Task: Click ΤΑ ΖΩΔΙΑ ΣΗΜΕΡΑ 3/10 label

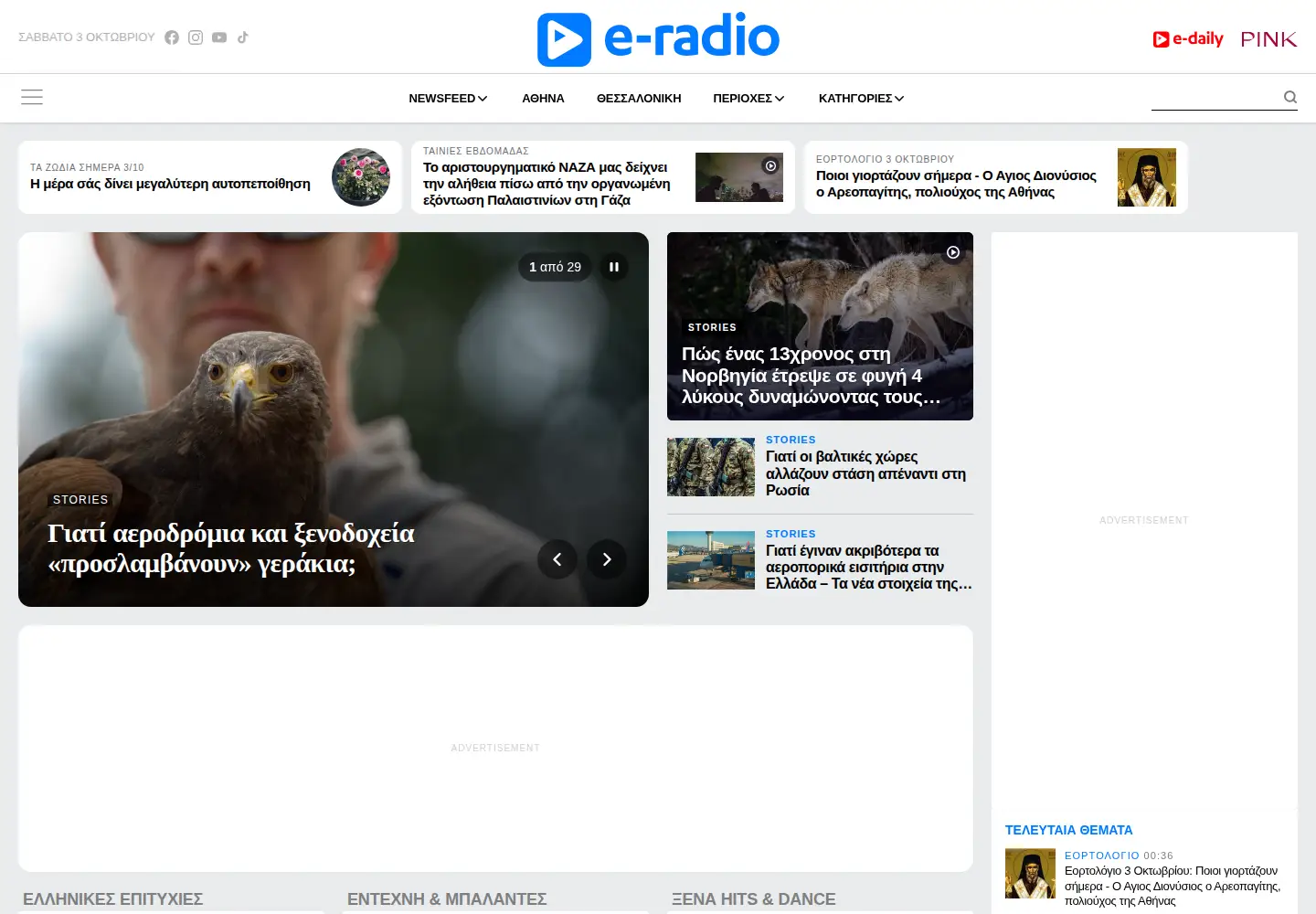Action: tap(87, 167)
